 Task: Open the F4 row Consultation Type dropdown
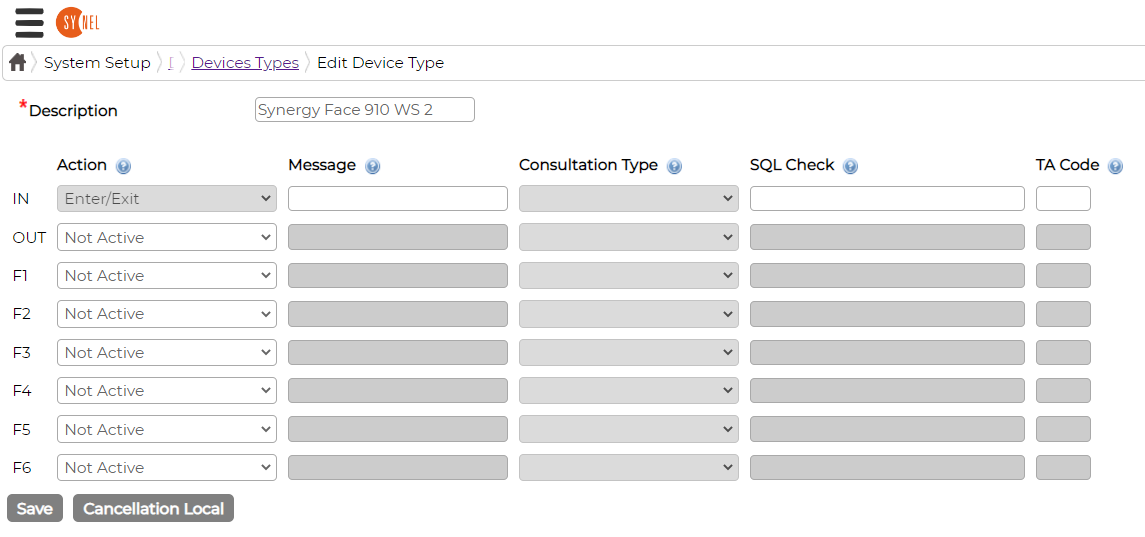(x=629, y=391)
